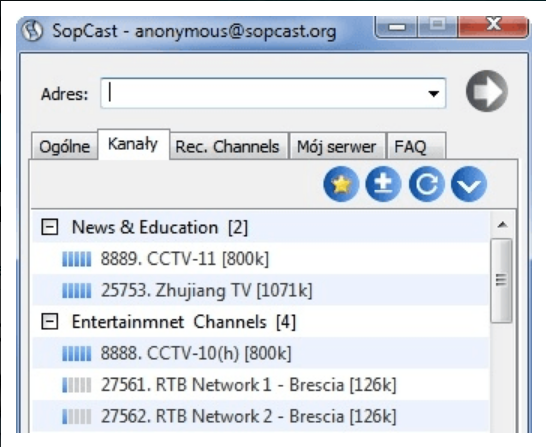This screenshot has width=546, height=447.
Task: Select the Kanały tab
Action: coord(133,144)
